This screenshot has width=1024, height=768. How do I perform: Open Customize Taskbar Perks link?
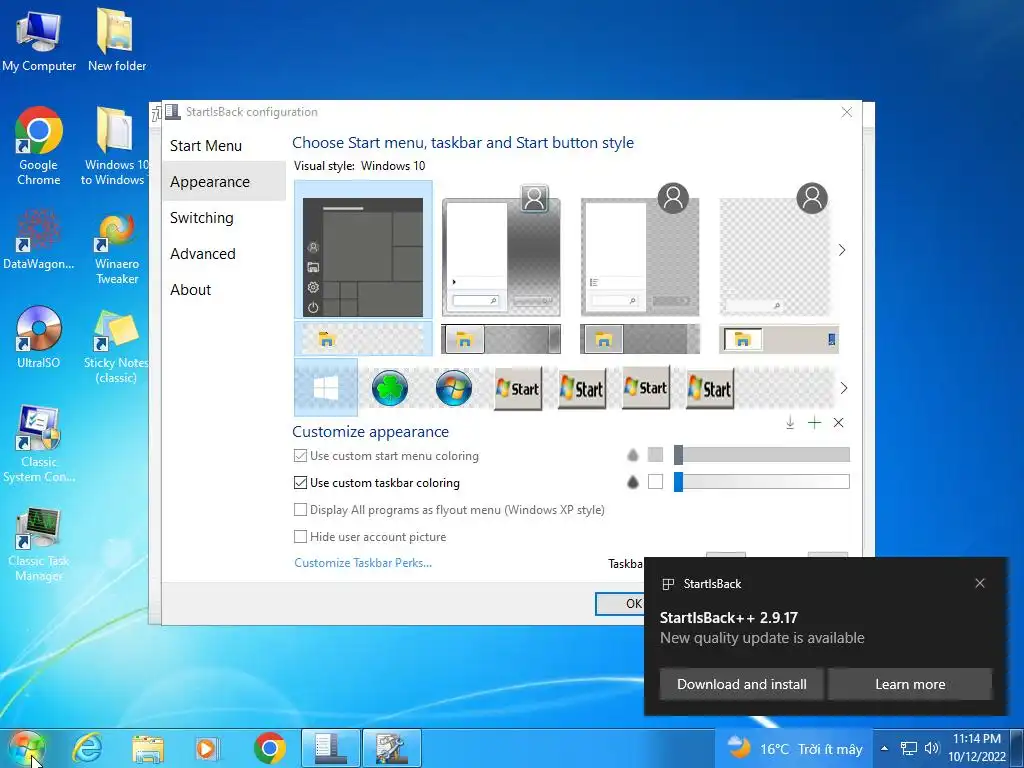click(x=363, y=562)
